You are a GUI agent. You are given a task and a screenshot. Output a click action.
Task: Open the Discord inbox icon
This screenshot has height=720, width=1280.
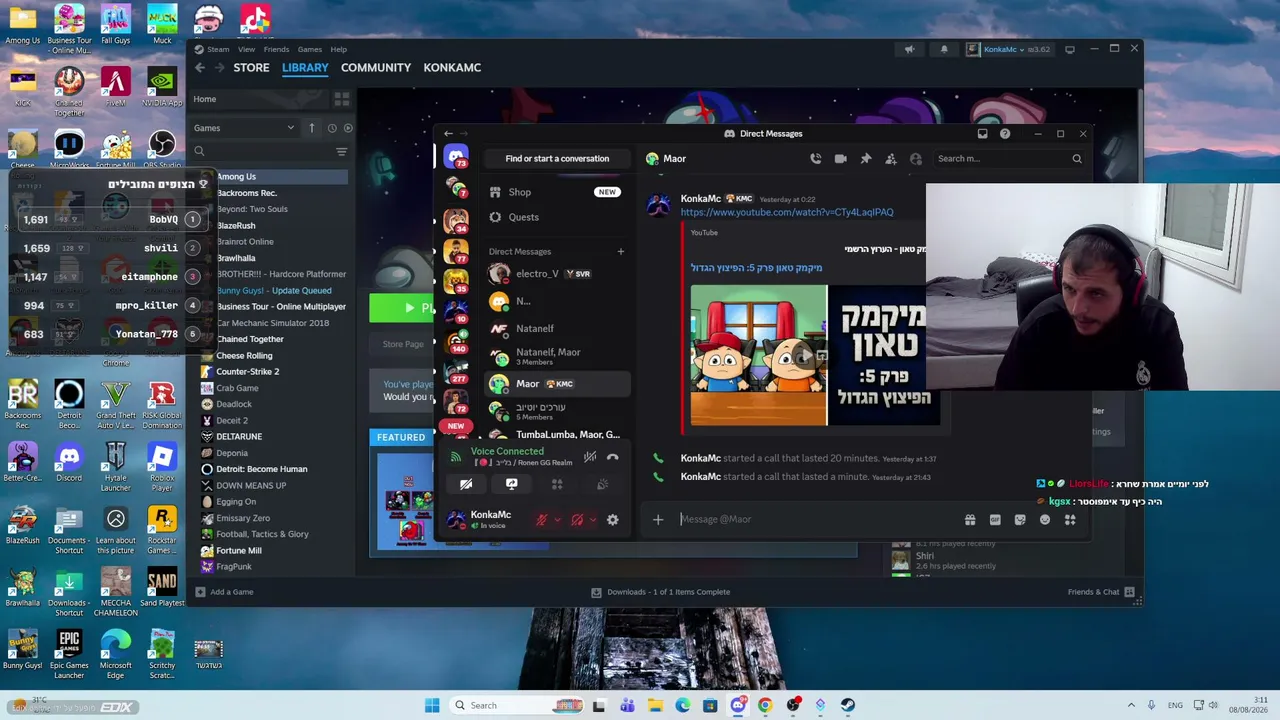[982, 133]
